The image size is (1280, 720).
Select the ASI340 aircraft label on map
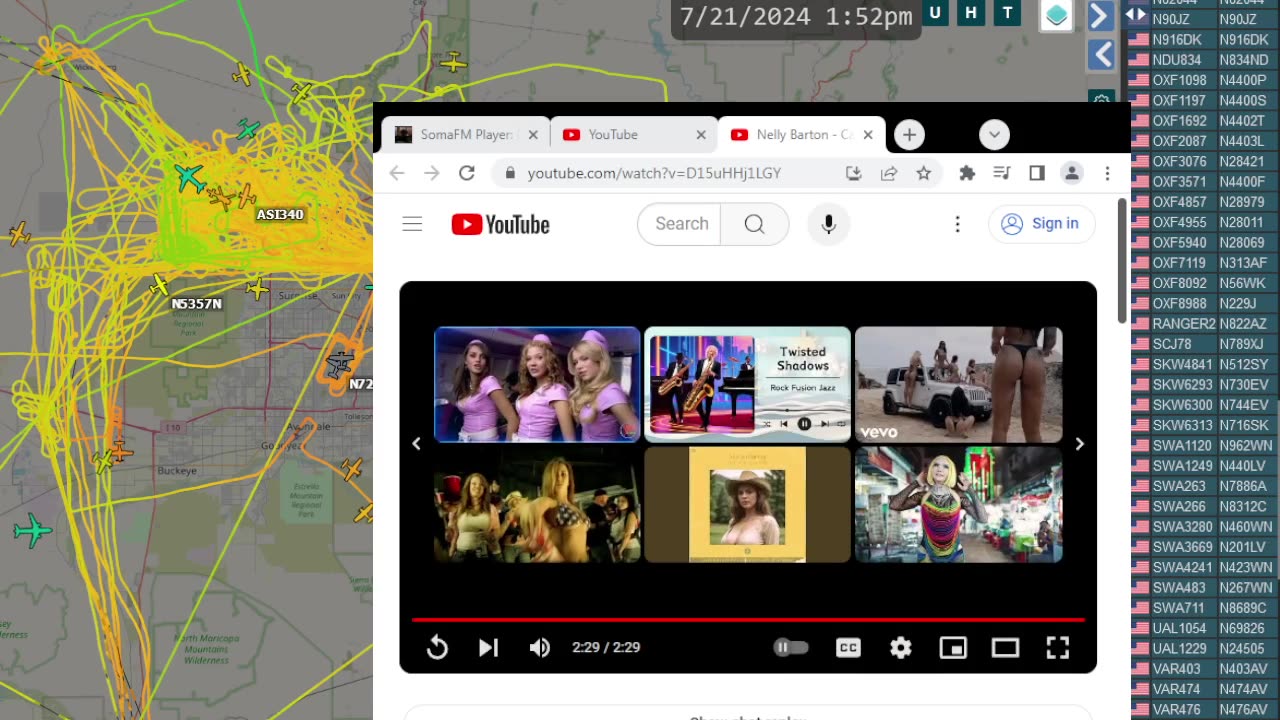tap(280, 215)
